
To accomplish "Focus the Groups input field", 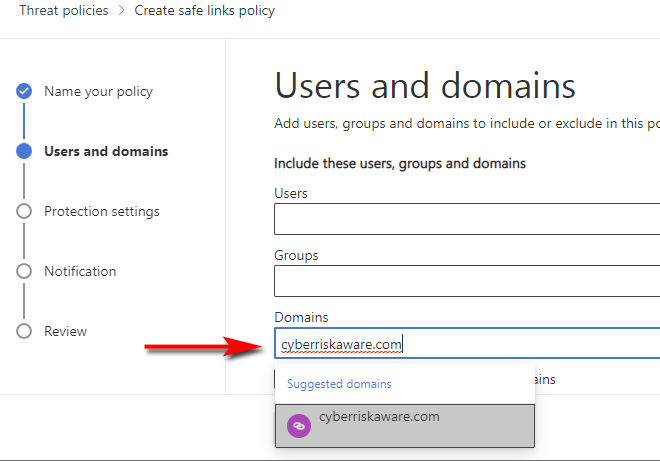I will [x=467, y=281].
